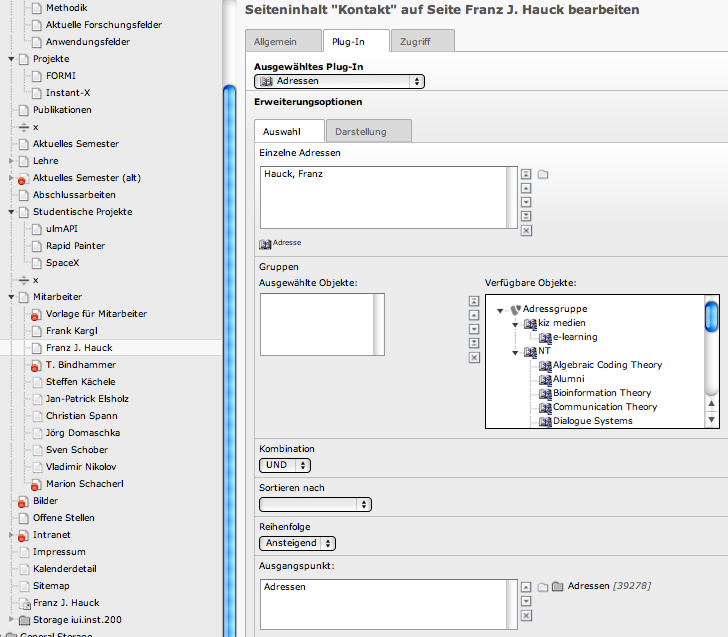
Task: Collapse the Adressgruppe tree node
Action: coord(500,310)
